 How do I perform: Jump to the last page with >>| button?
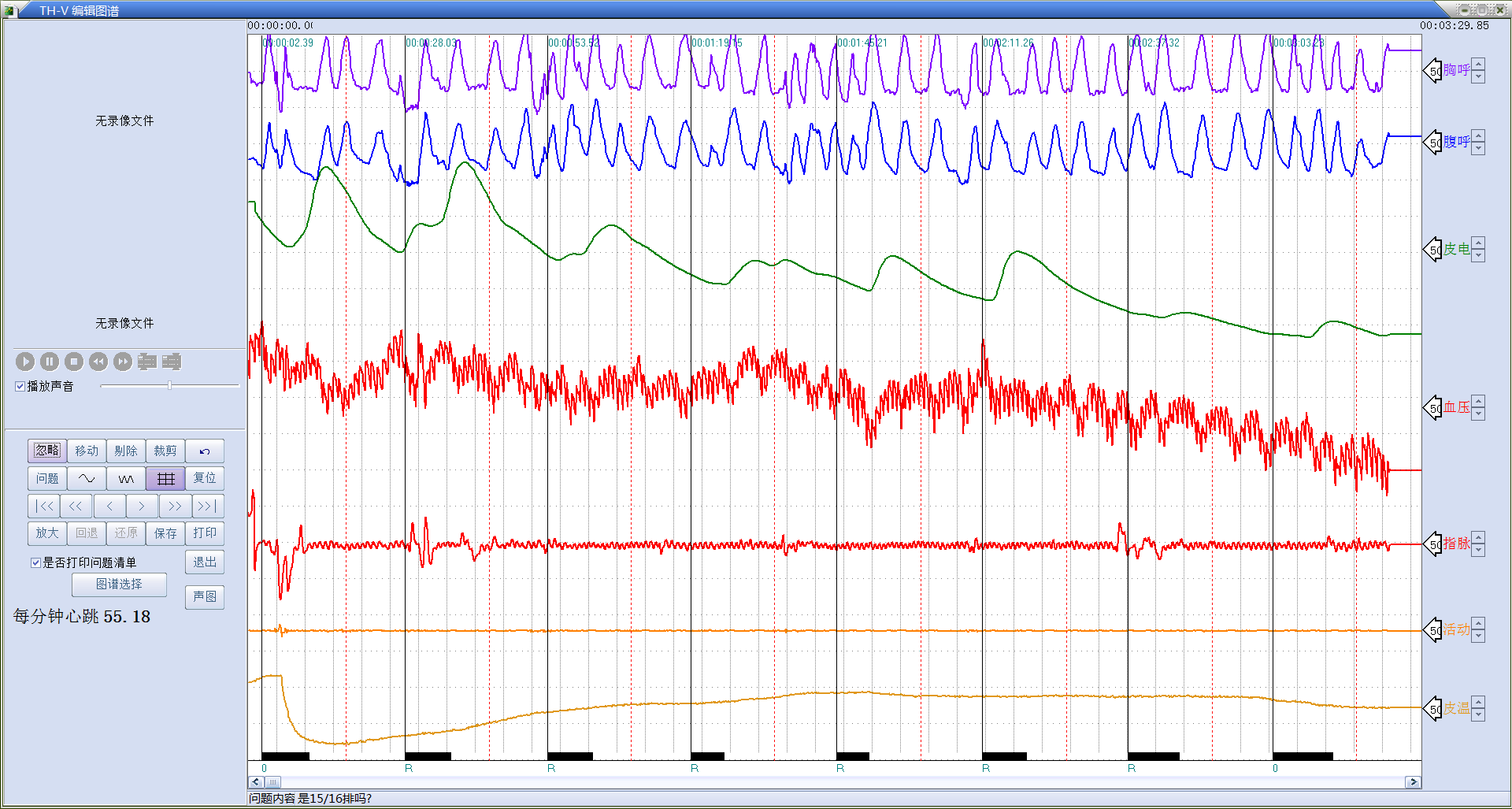tap(208, 507)
